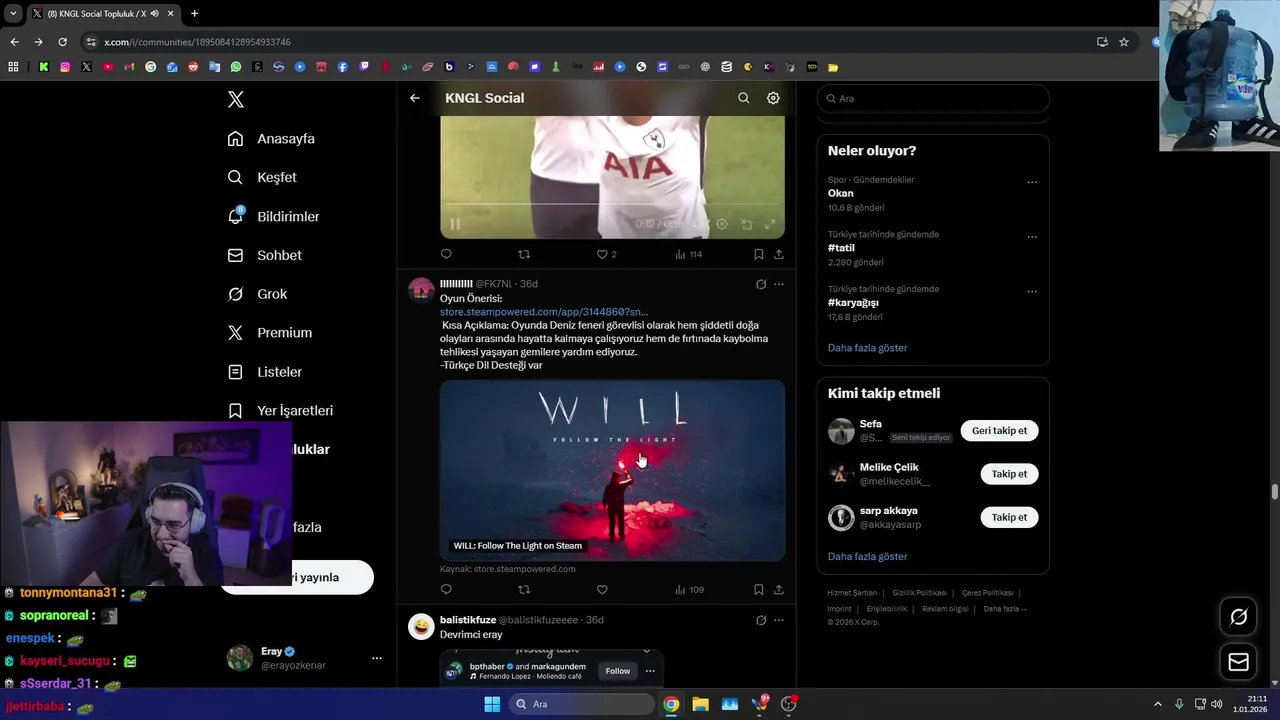The width and height of the screenshot is (1280, 720).
Task: Open more options for #tatil trend
Action: tap(1032, 237)
